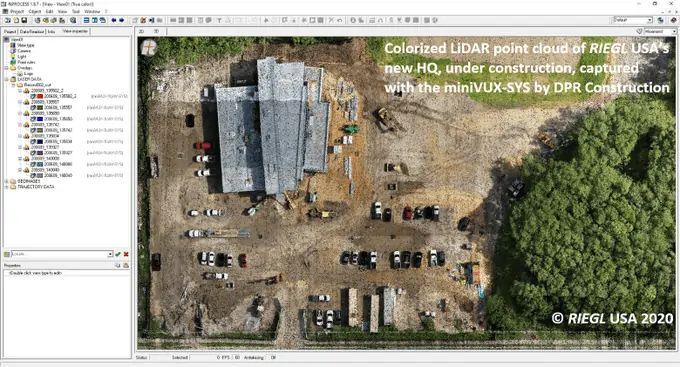Toggle visibility of the red scan layer

(33, 96)
